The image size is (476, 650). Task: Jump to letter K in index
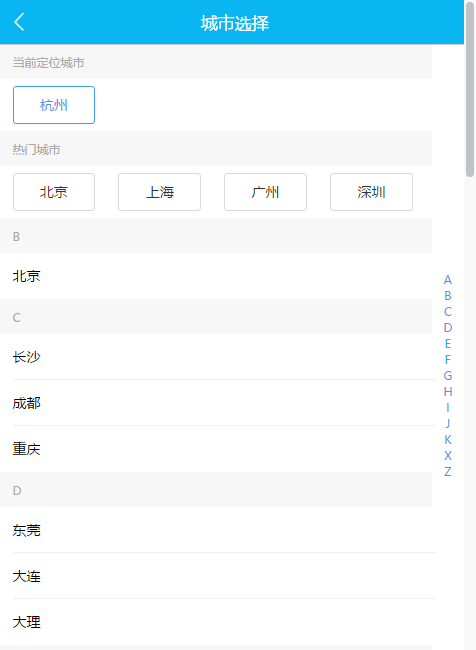tap(447, 439)
